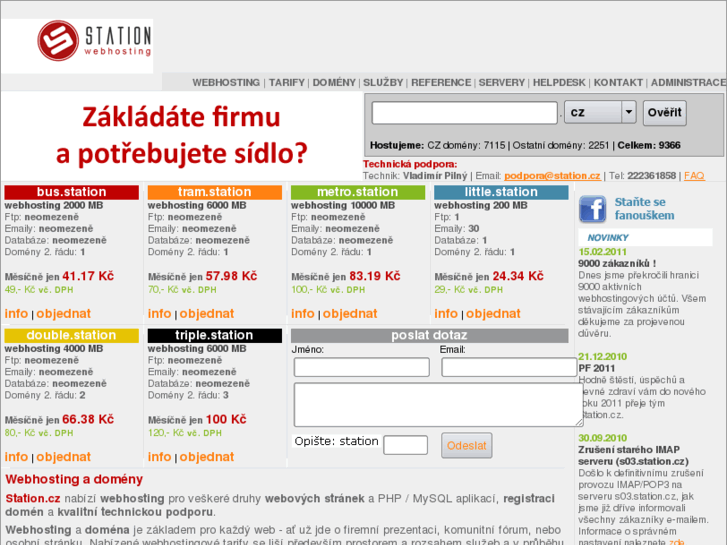Focus the Opište station captcha field
Image resolution: width=727 pixels, height=545 pixels.
point(406,445)
